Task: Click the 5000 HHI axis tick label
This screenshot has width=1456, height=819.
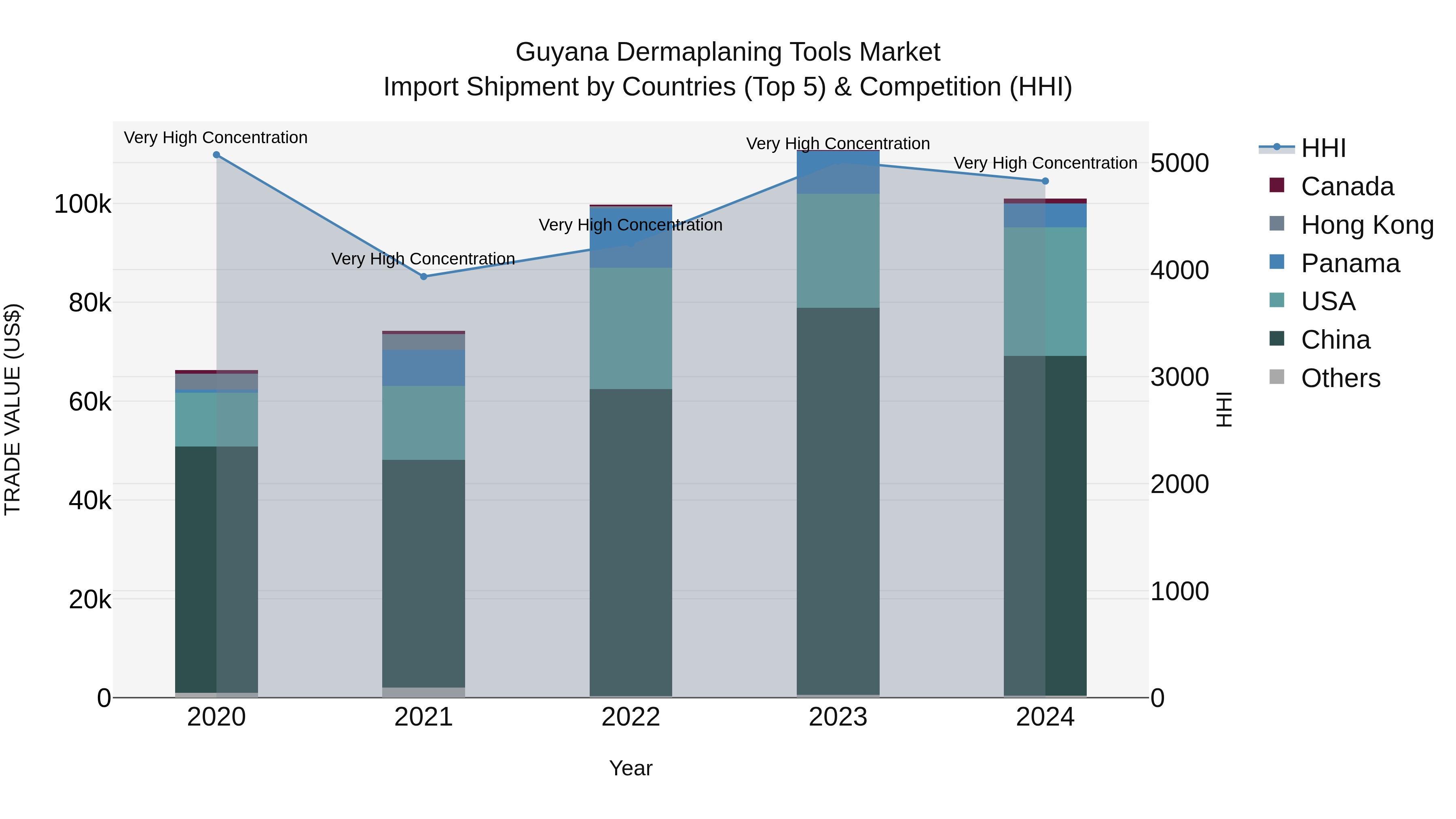Action: (1180, 163)
